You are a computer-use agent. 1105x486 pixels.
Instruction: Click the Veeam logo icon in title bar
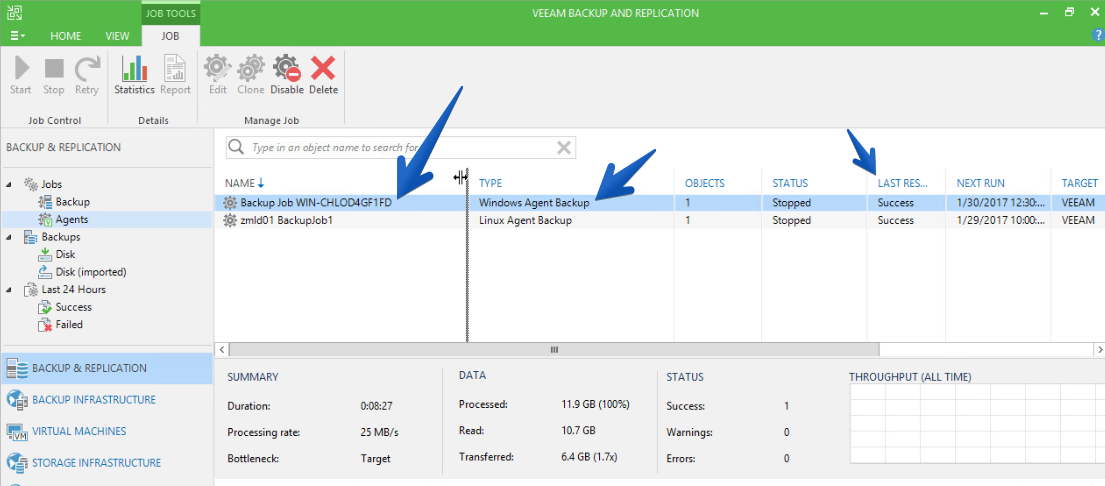coord(13,12)
